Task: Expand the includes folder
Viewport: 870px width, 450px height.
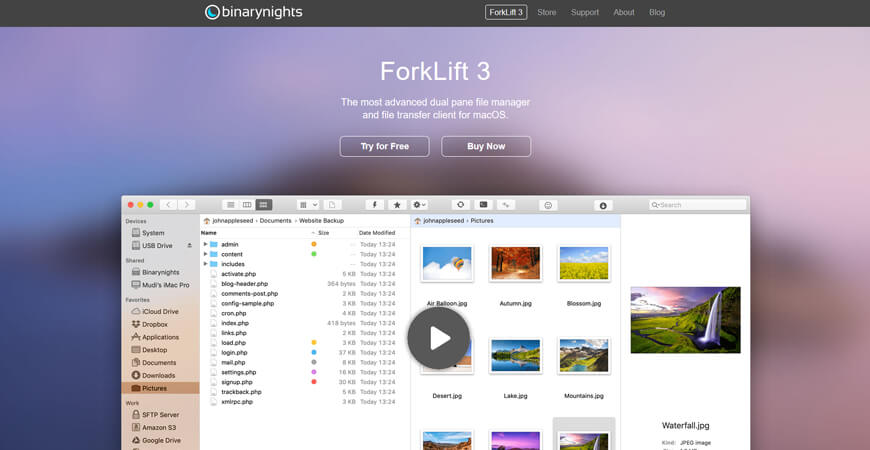Action: pyautogui.click(x=205, y=264)
